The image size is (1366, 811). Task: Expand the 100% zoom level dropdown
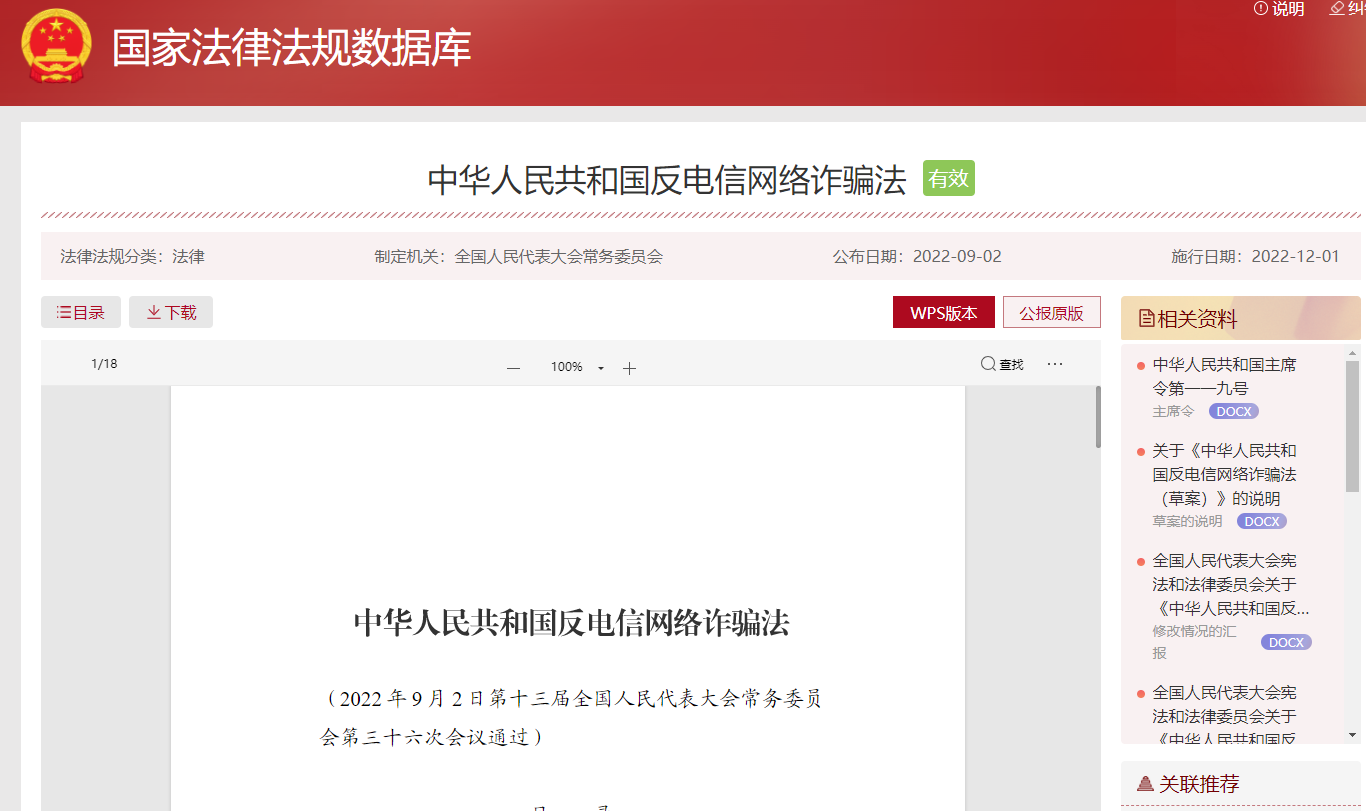pyautogui.click(x=600, y=368)
